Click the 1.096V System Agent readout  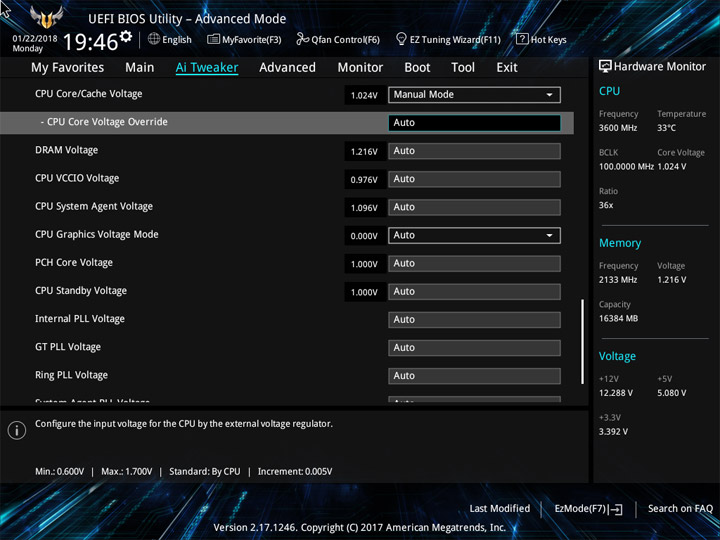364,208
